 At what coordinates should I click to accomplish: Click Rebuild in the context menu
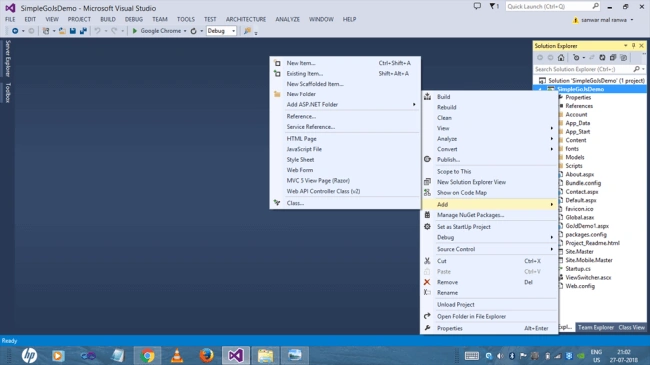(489, 107)
